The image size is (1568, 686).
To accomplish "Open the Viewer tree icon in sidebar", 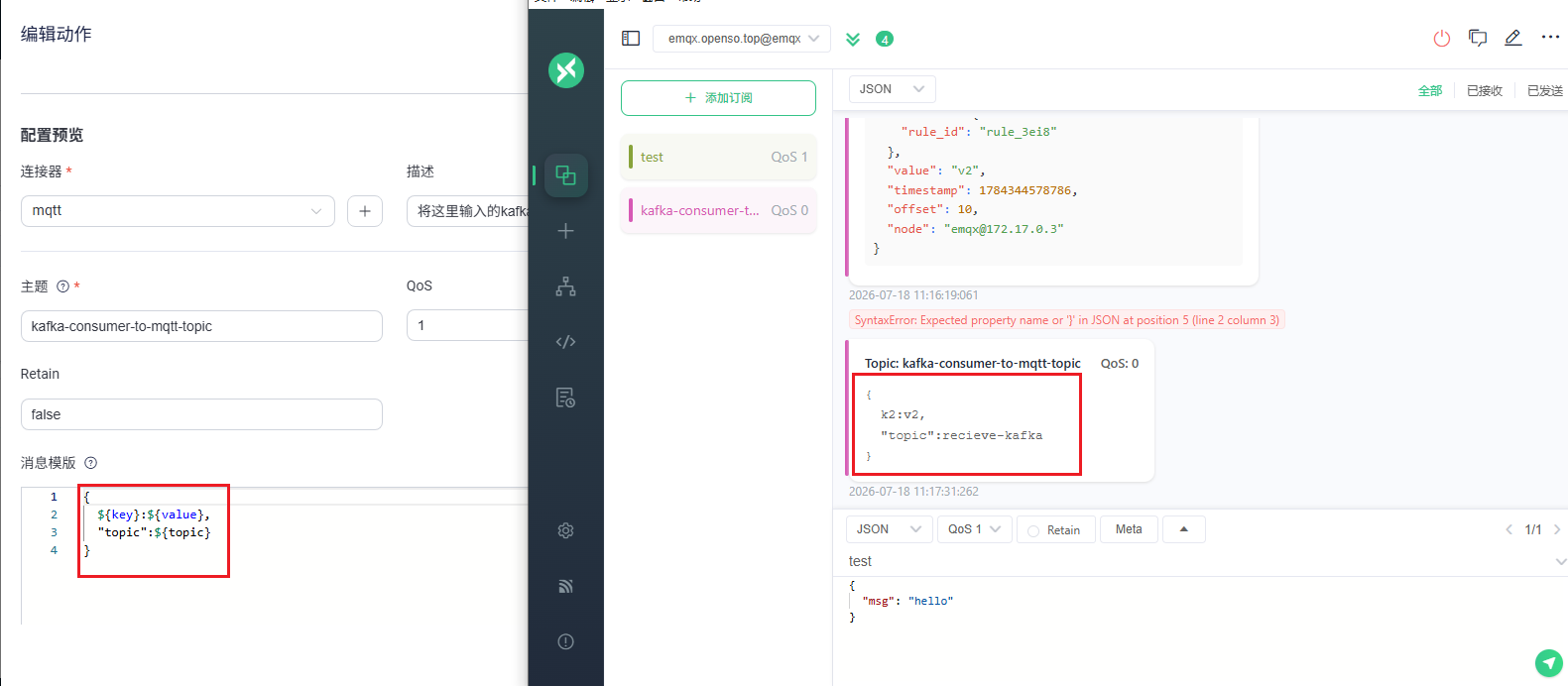I will (566, 286).
